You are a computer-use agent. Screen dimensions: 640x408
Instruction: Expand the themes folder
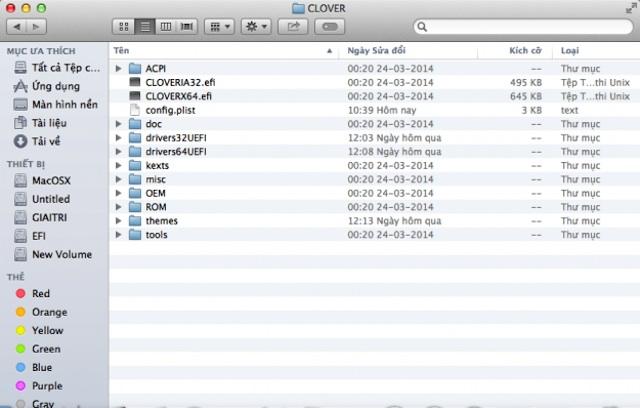pos(118,221)
